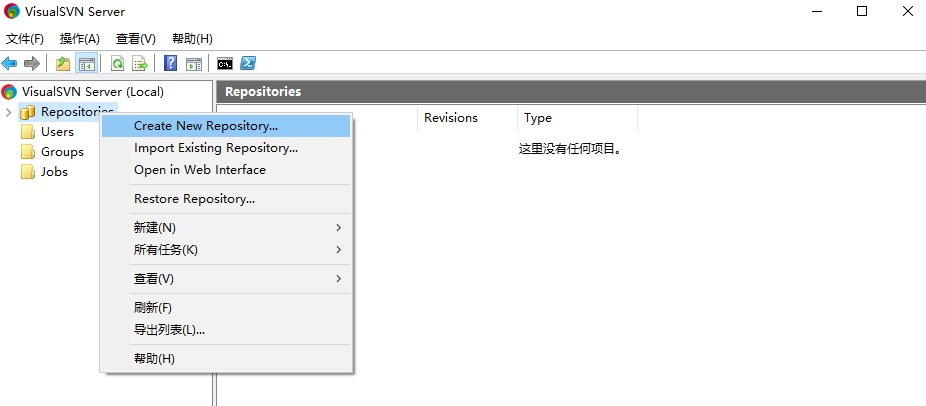Sort by the Revisions column header
Screen dimensions: 926x406
(467, 118)
